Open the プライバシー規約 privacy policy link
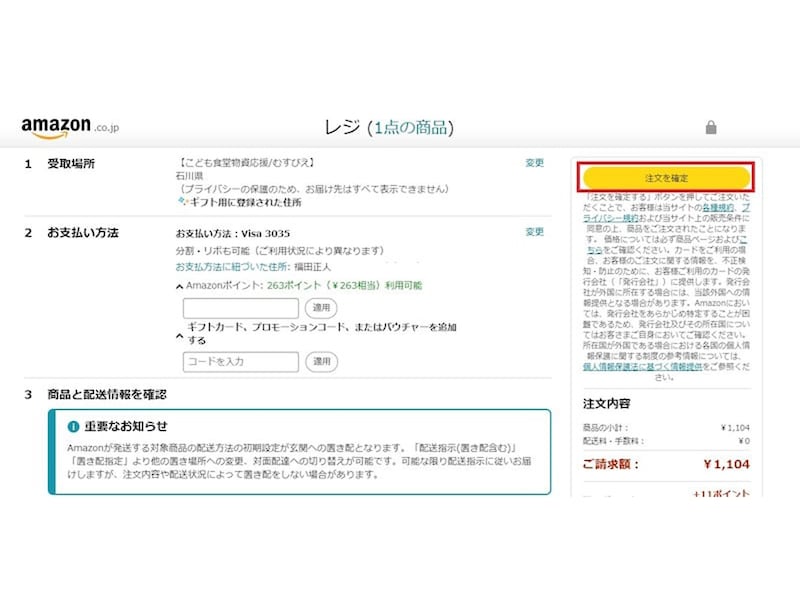 (x=607, y=218)
